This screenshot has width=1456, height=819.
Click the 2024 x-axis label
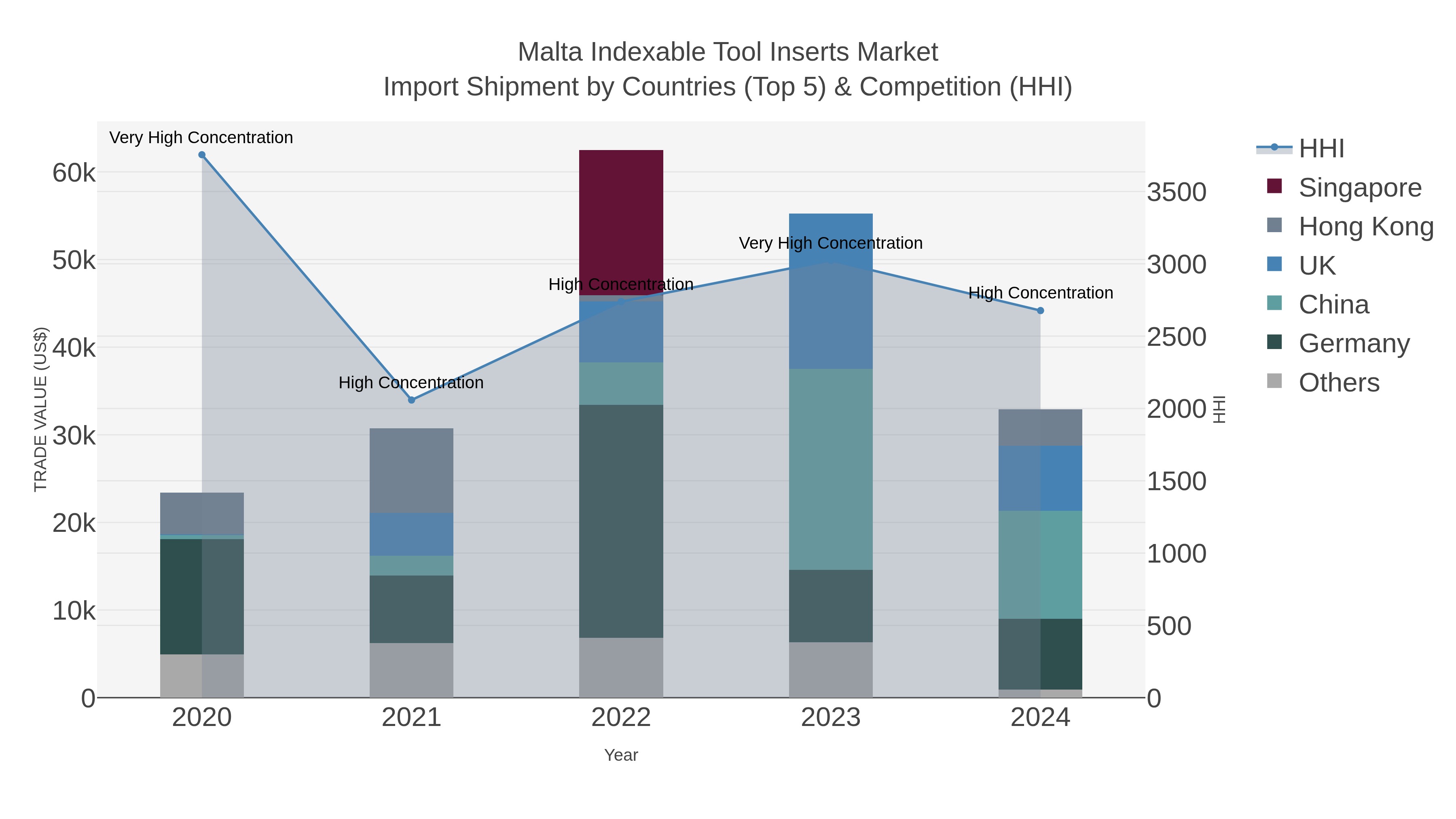pos(1041,718)
